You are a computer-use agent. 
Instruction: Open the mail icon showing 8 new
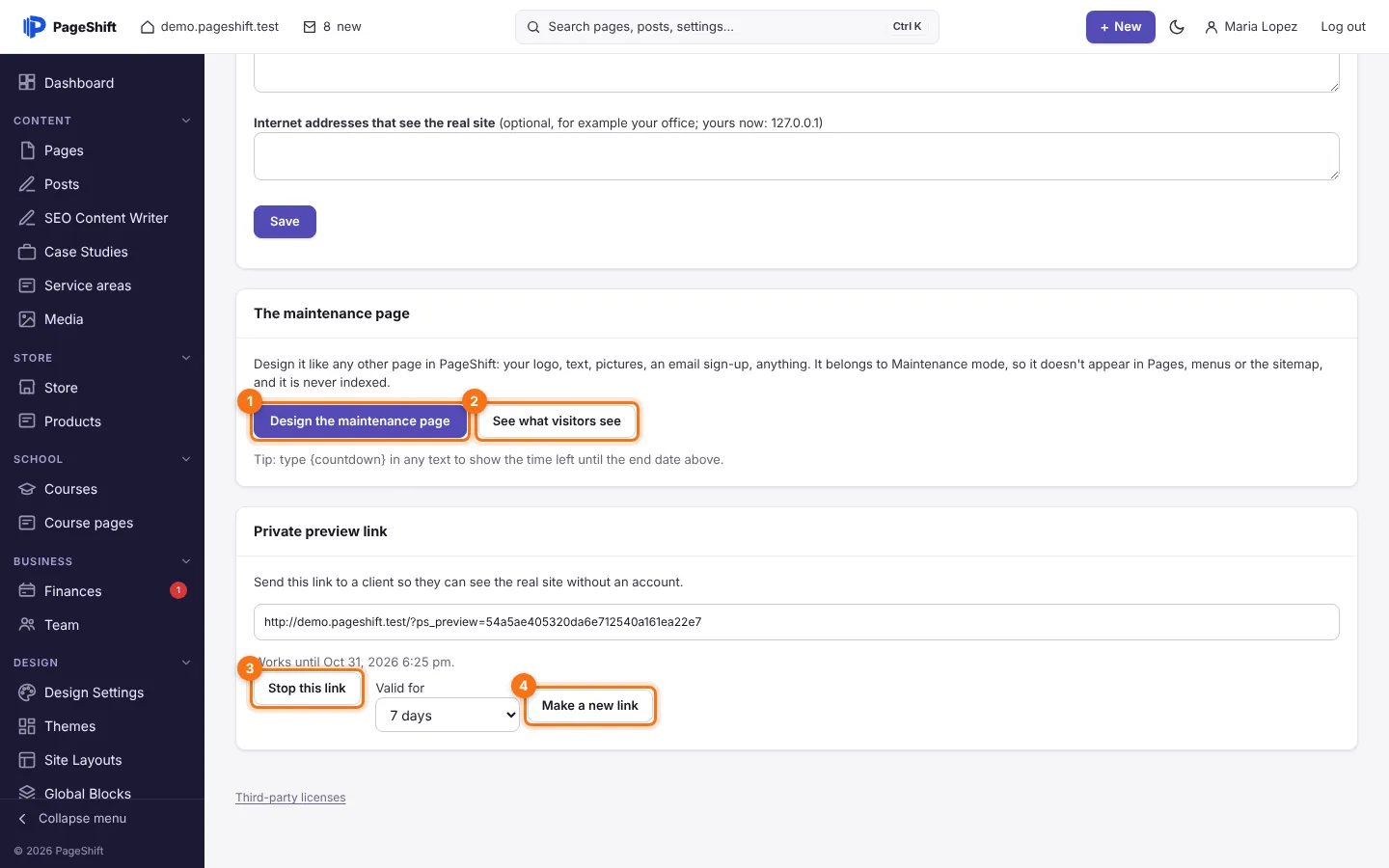click(310, 27)
